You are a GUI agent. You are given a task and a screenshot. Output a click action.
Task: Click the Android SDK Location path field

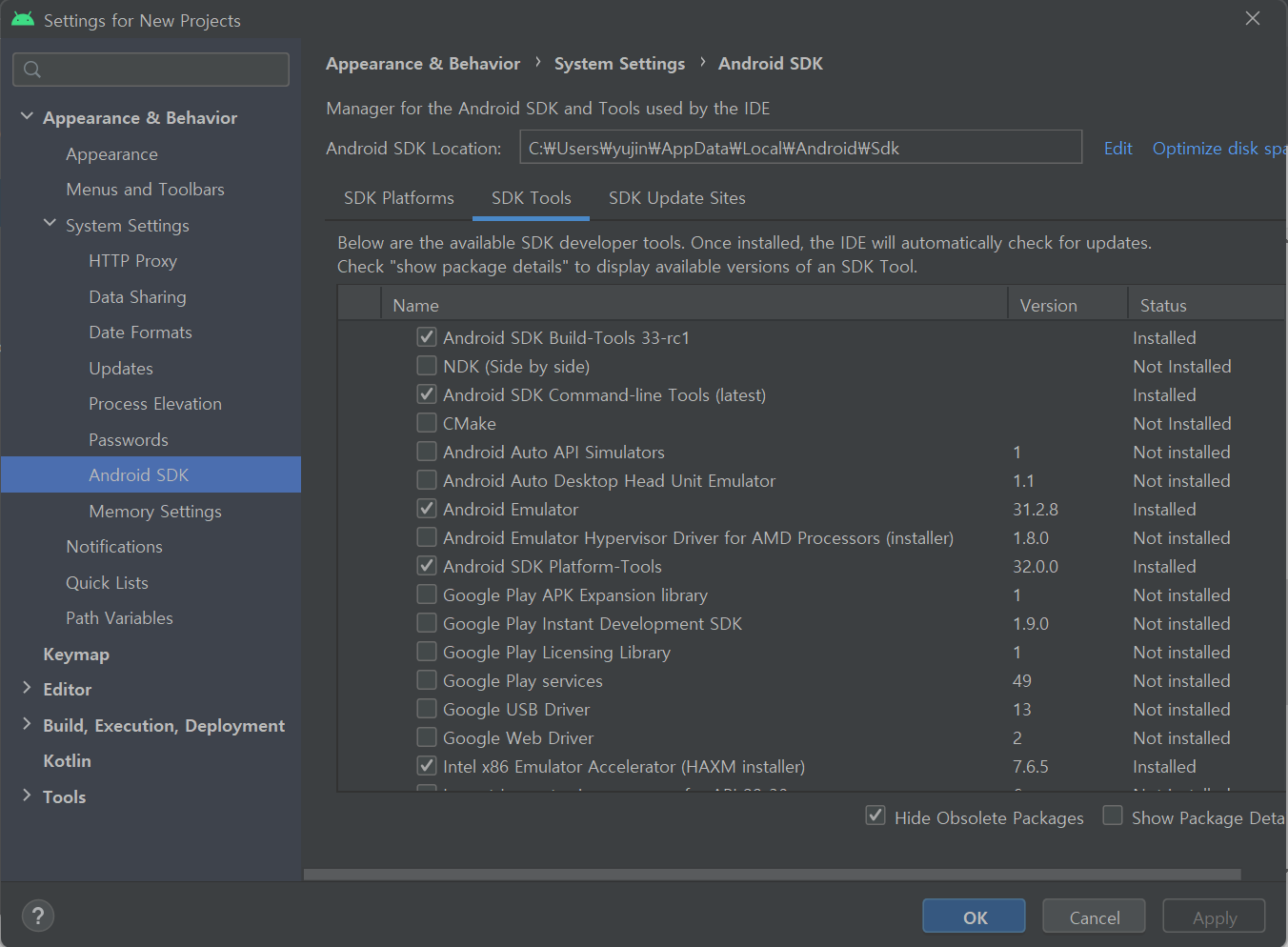pyautogui.click(x=800, y=148)
